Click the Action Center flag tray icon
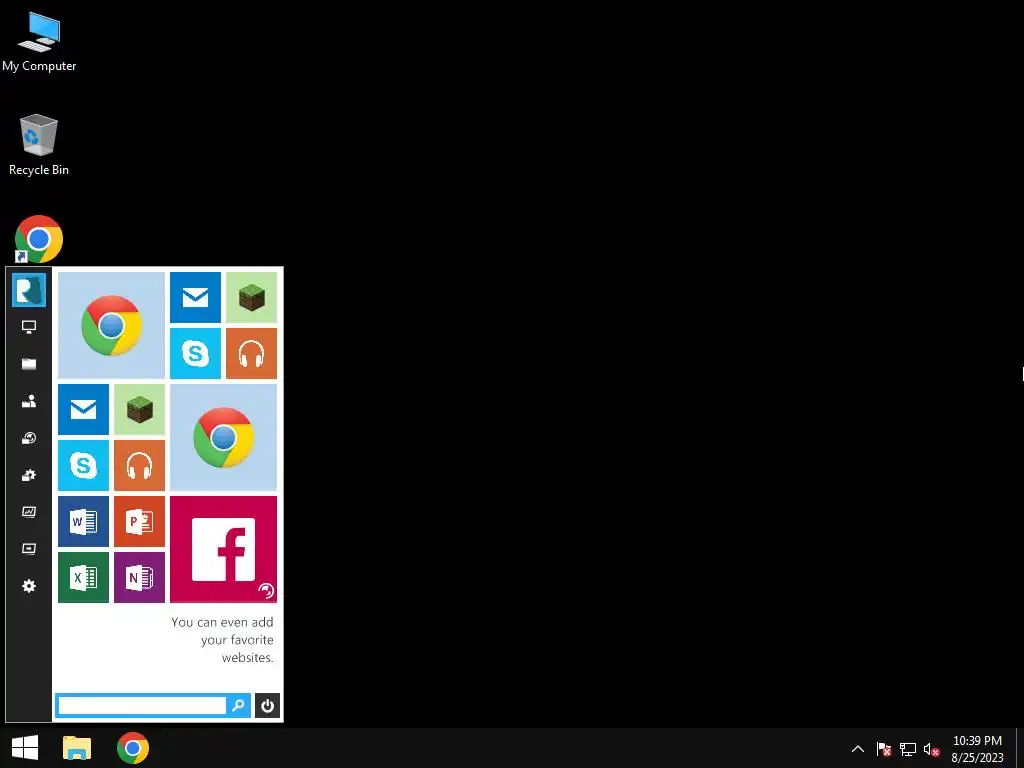This screenshot has height=768, width=1024. click(x=884, y=749)
